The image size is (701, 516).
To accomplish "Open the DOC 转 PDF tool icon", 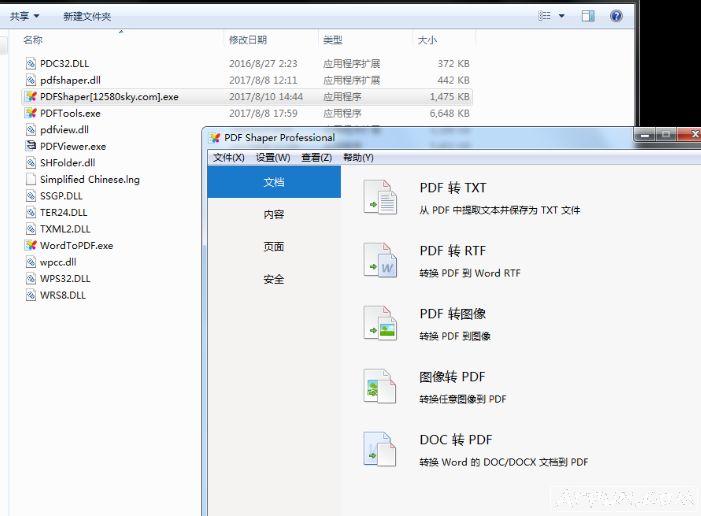I will (x=380, y=449).
